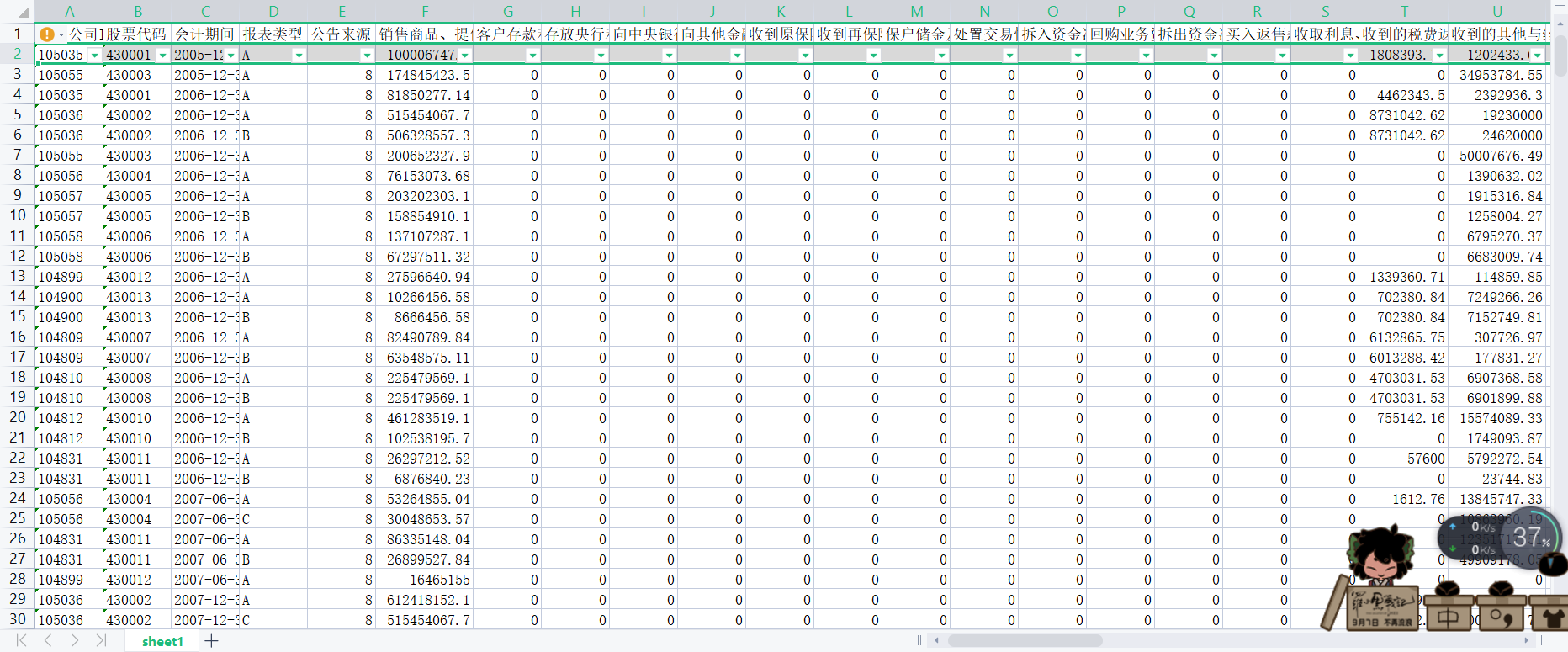This screenshot has height=652, width=1568.
Task: Open the filter dropdown in column N
Action: 1009,56
